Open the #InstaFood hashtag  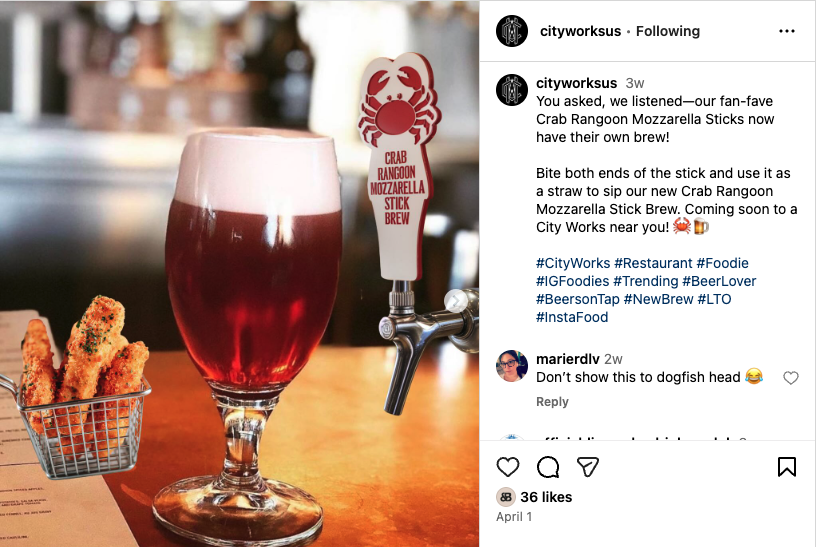click(x=572, y=317)
